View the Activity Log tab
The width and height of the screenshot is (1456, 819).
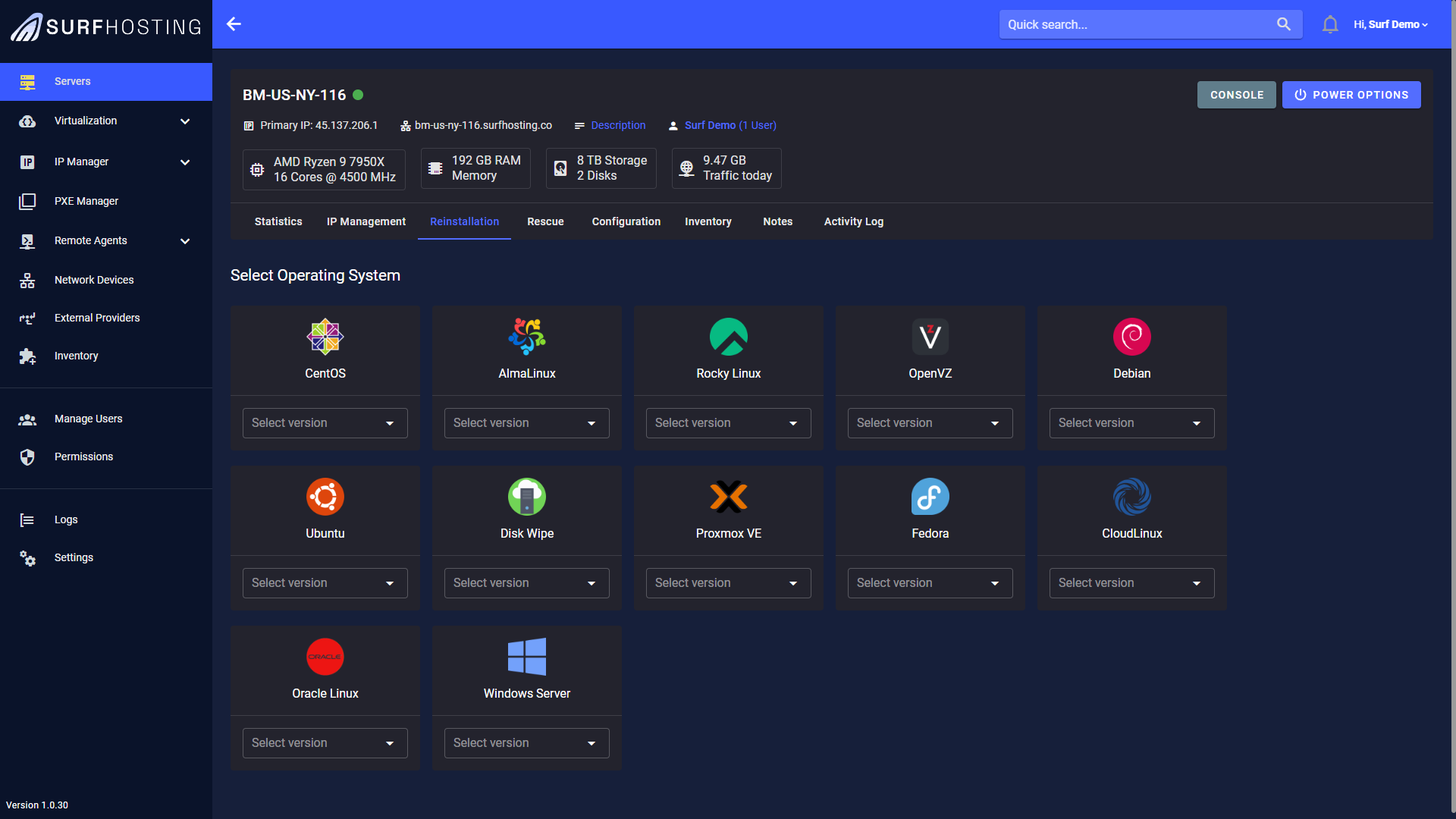854,221
